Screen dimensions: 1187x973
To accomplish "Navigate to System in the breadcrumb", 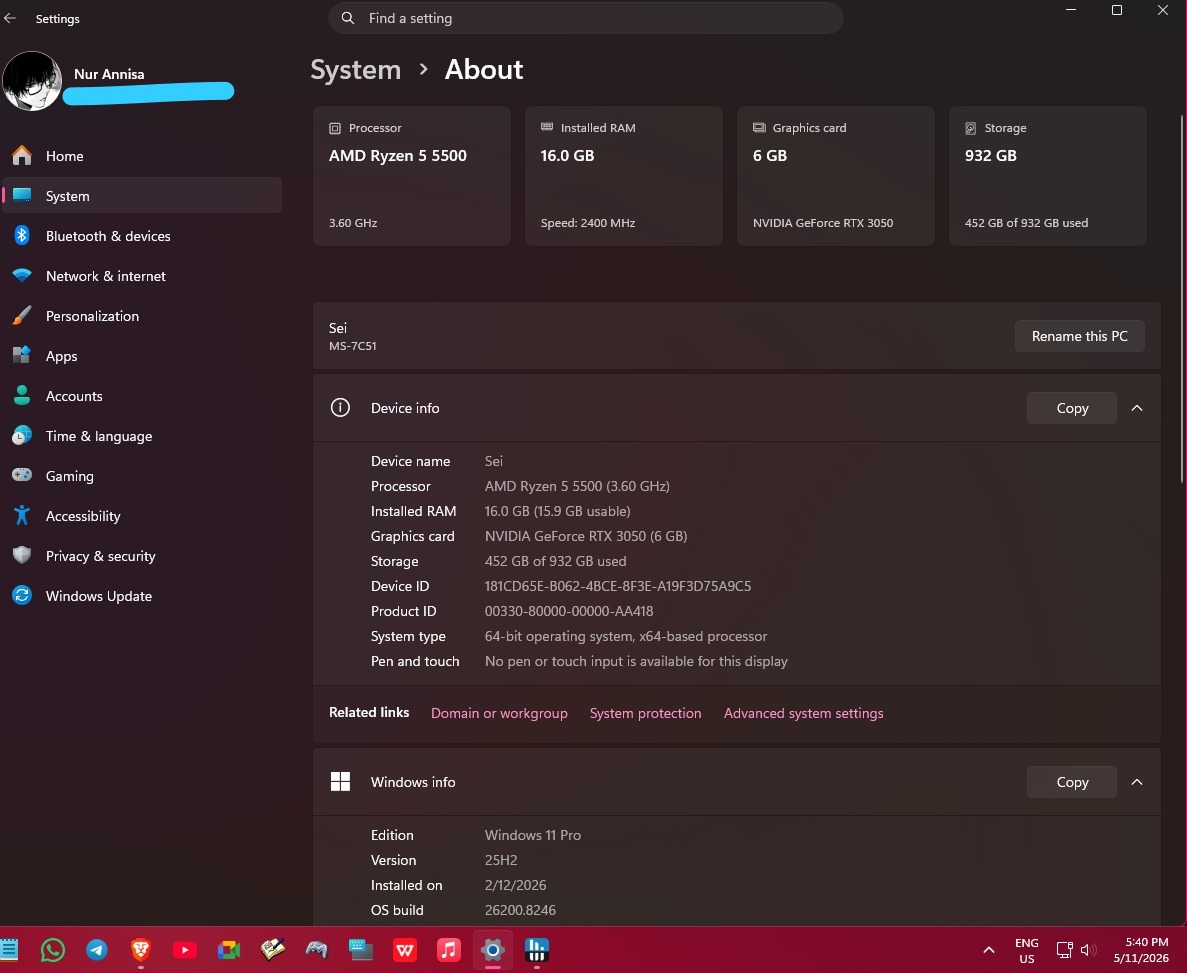I will [x=356, y=70].
